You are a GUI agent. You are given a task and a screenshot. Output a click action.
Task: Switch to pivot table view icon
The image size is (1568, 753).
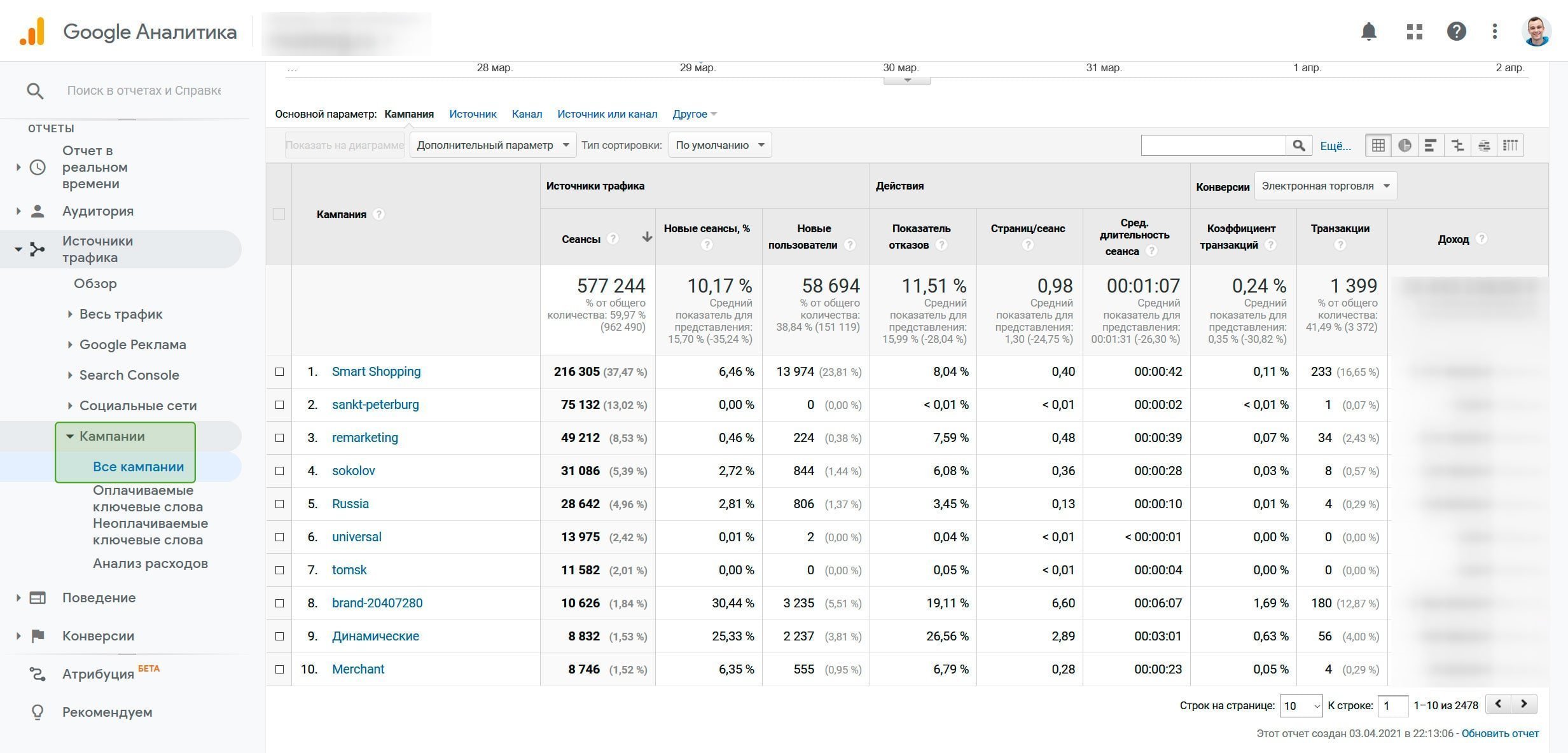1510,146
